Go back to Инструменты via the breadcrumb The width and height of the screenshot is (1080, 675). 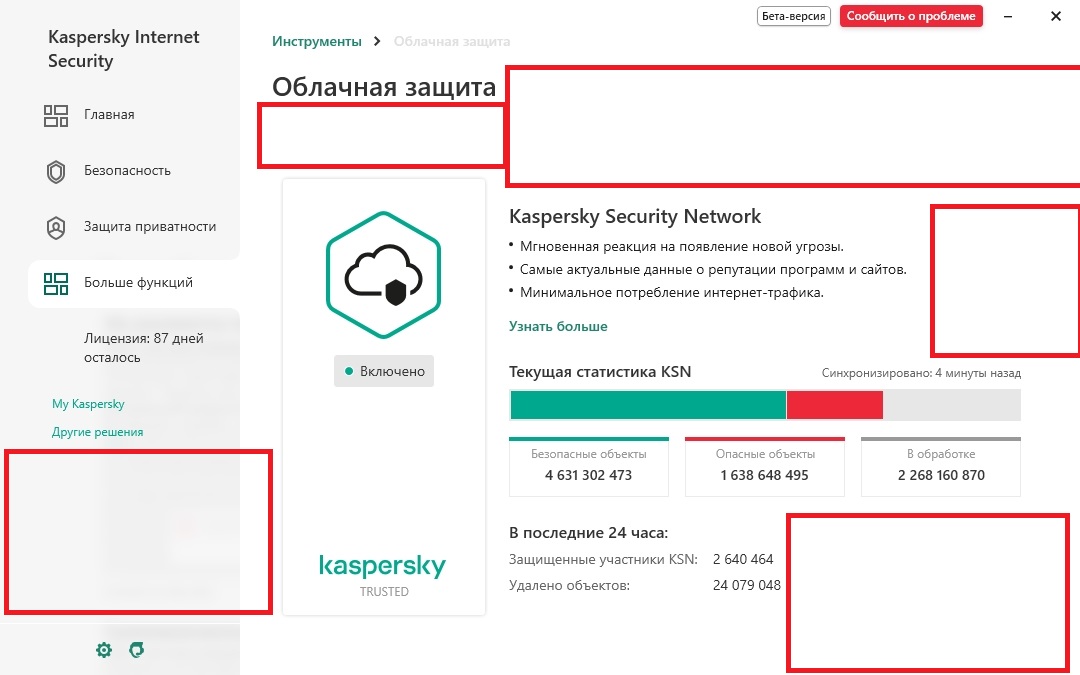[x=317, y=41]
